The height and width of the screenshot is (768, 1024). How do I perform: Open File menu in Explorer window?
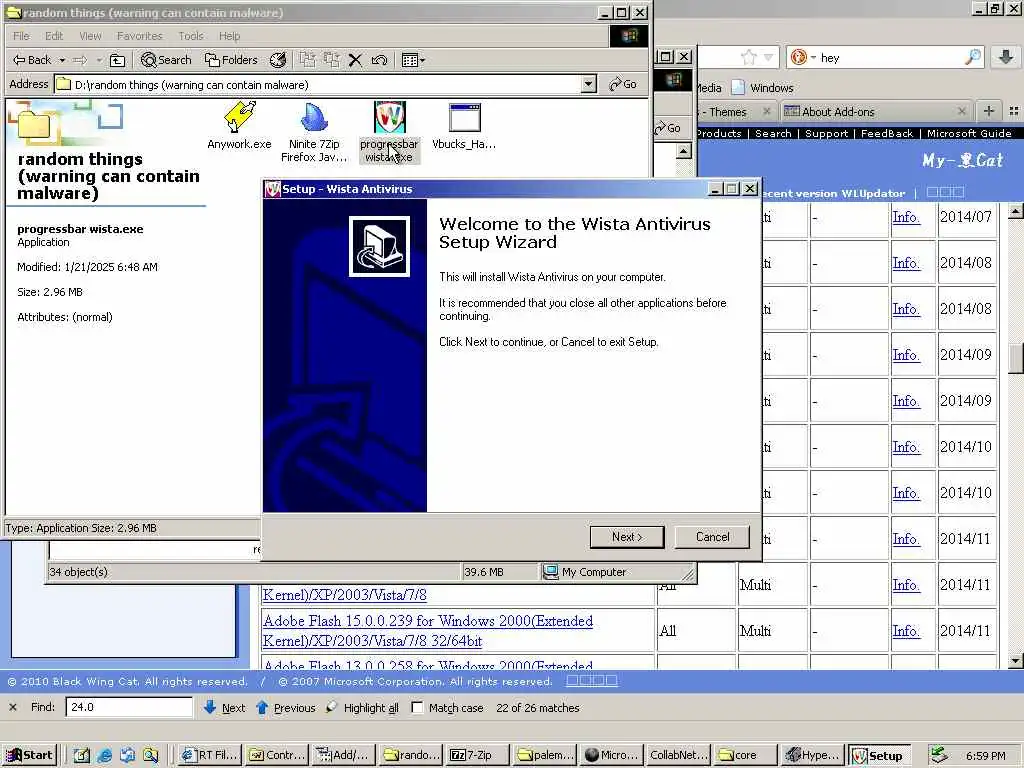(x=21, y=36)
